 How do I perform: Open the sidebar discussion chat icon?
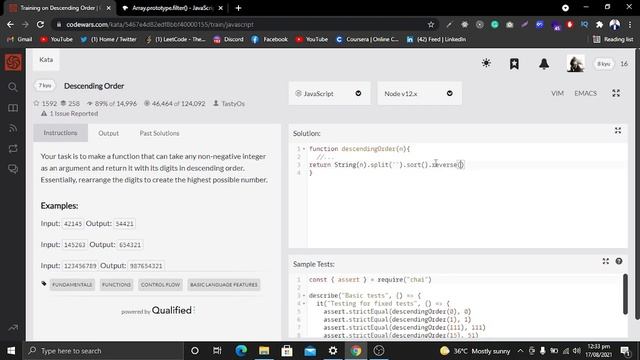(13, 169)
